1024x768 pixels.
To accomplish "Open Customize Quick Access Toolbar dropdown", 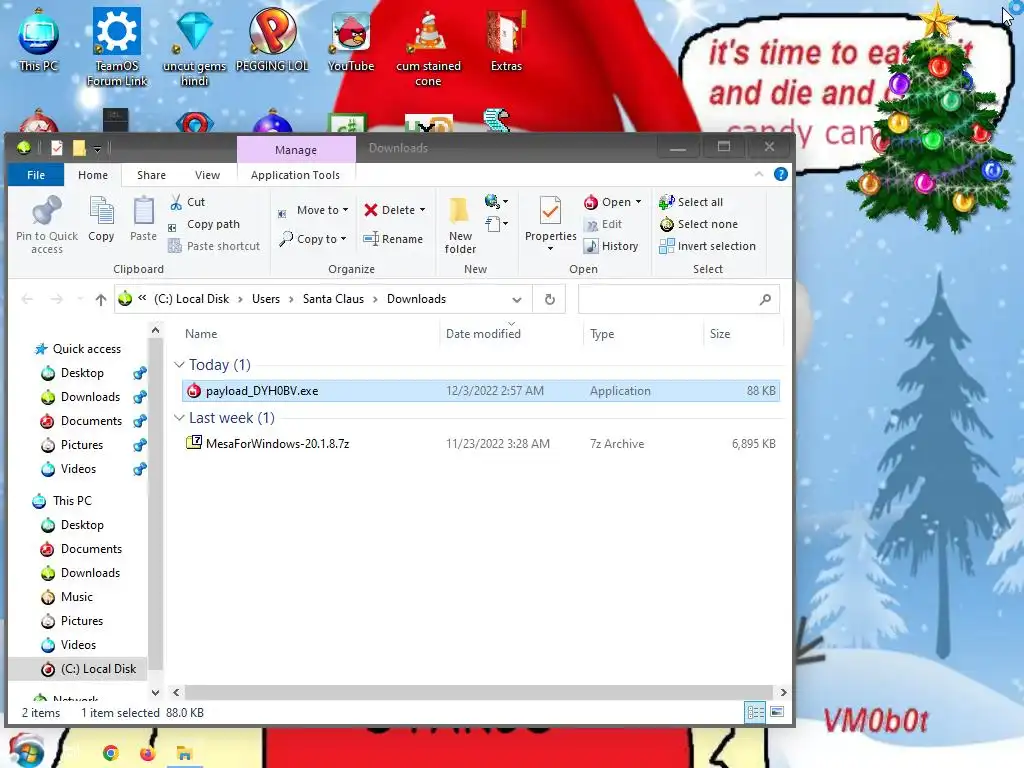I will [97, 150].
